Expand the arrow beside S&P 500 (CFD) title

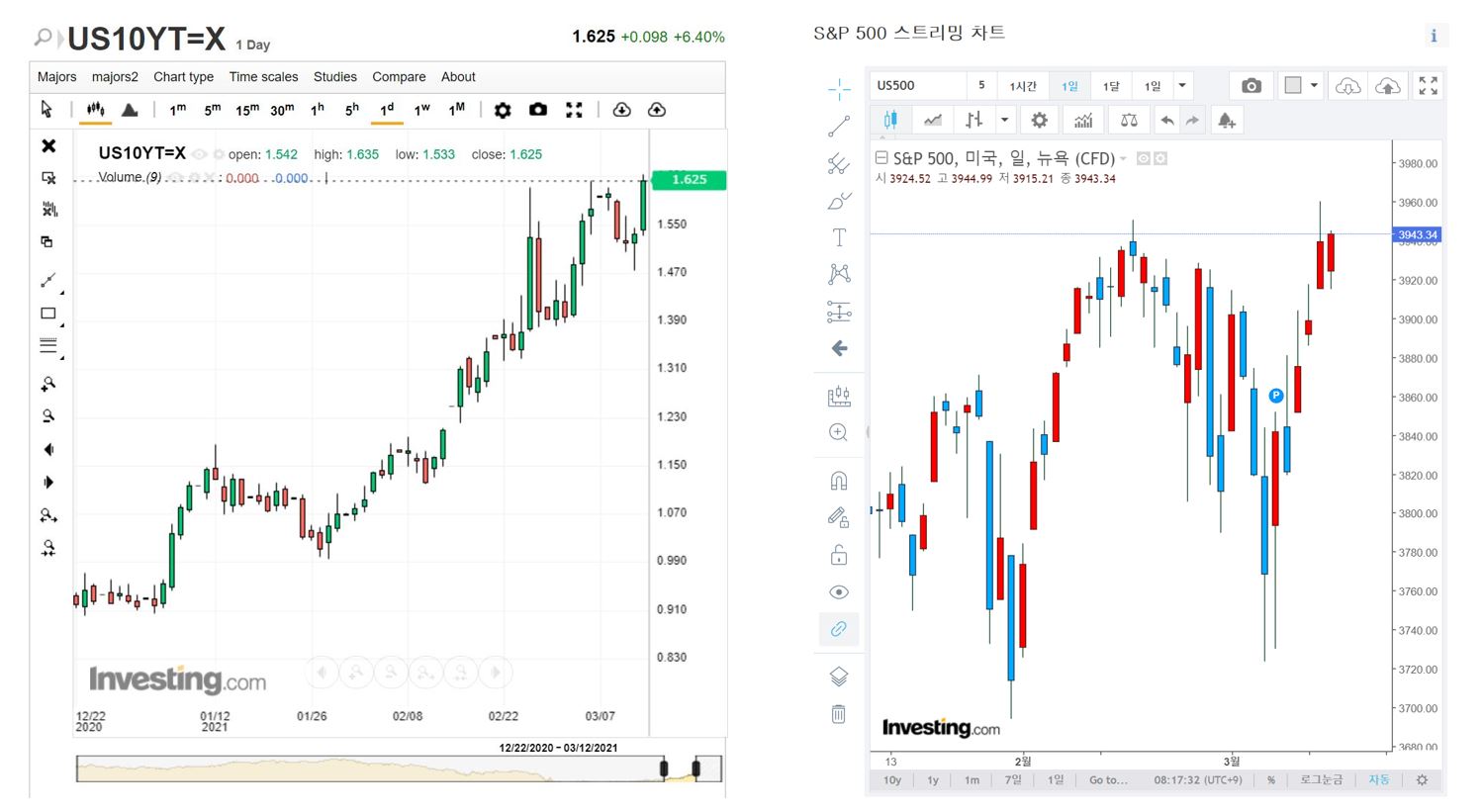coord(1123,159)
